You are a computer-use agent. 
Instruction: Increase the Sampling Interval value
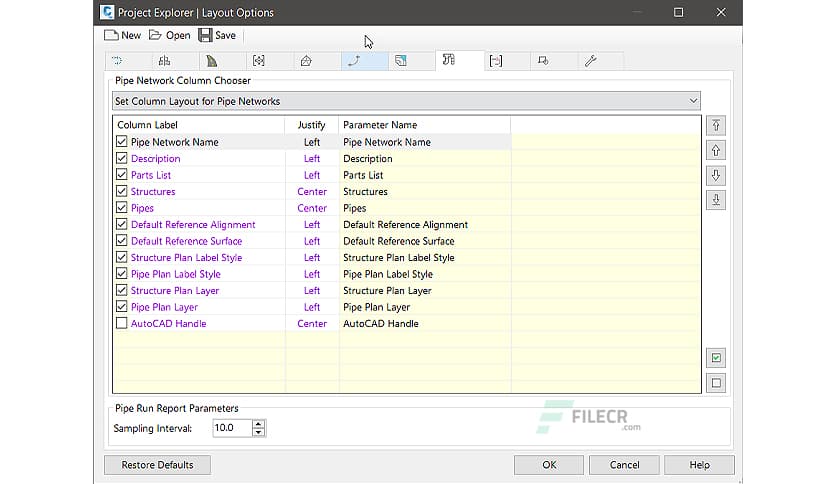click(259, 424)
